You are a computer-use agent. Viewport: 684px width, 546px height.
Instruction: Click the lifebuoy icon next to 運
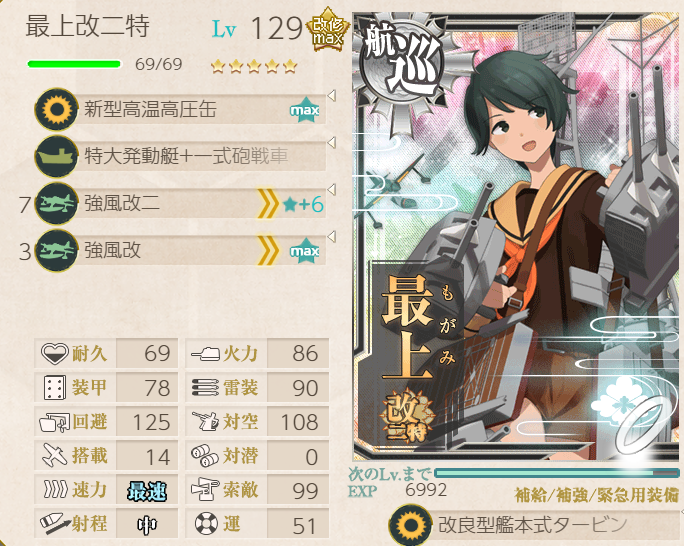point(206,524)
